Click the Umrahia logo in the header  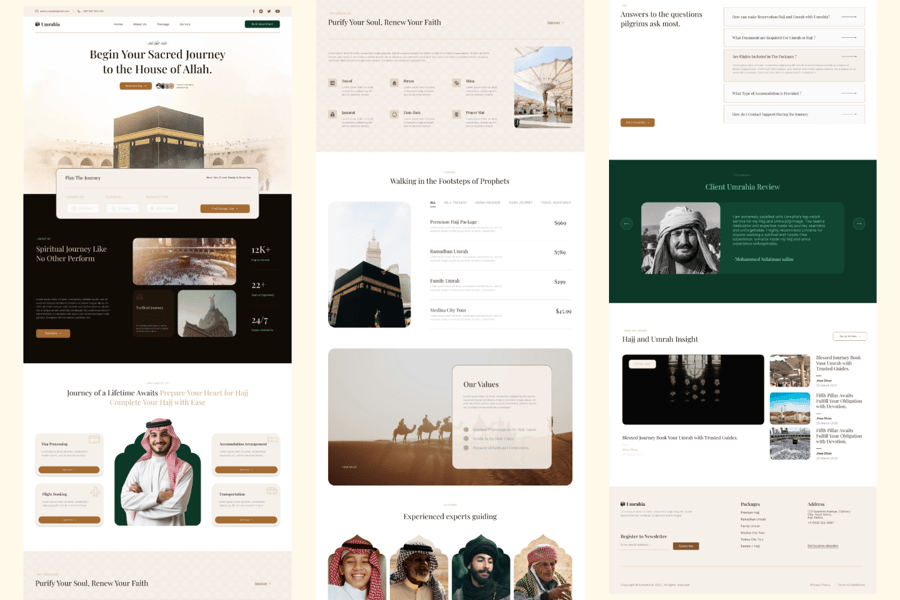coord(48,24)
